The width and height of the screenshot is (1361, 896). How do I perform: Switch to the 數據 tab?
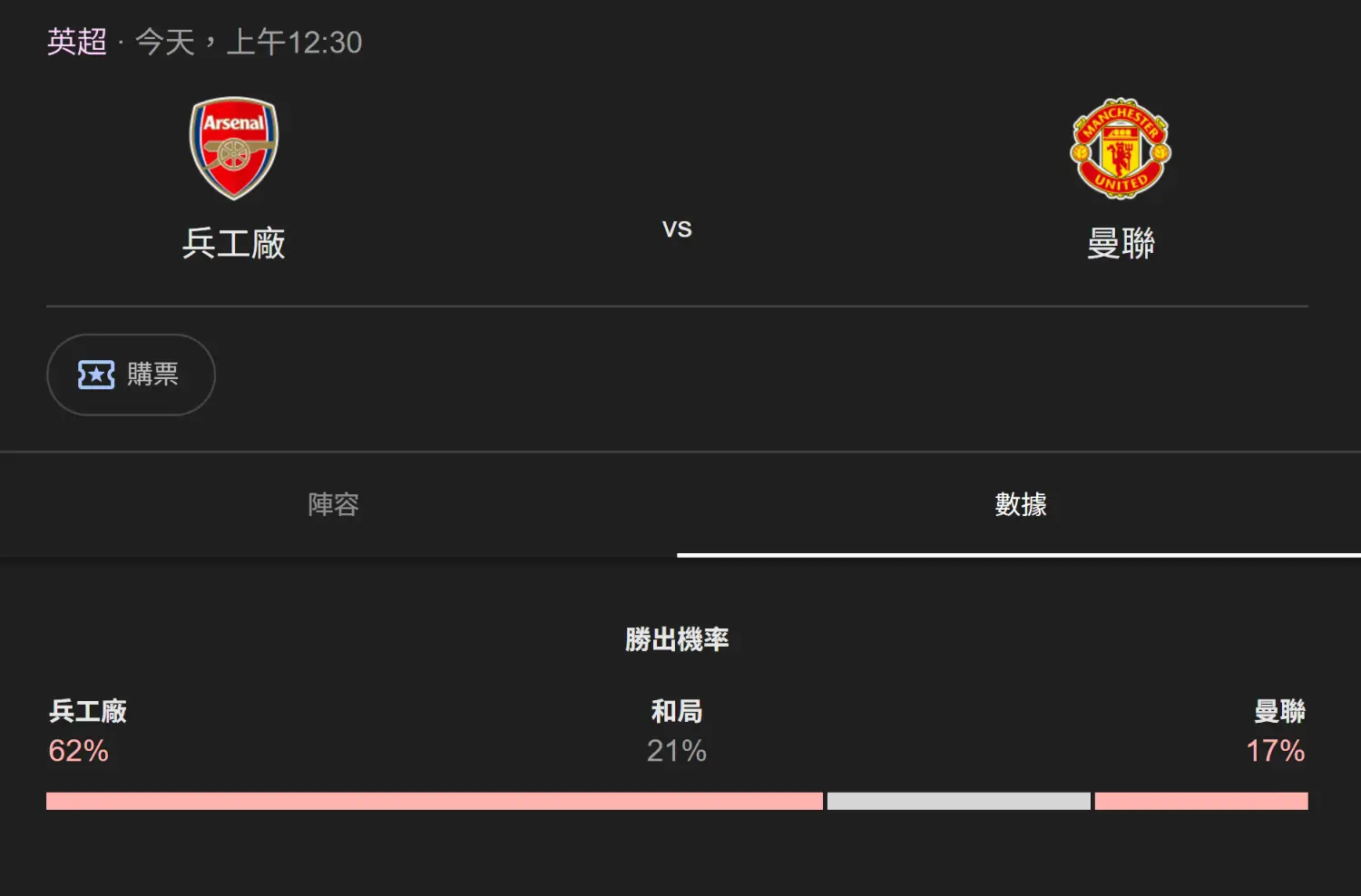pyautogui.click(x=1021, y=504)
